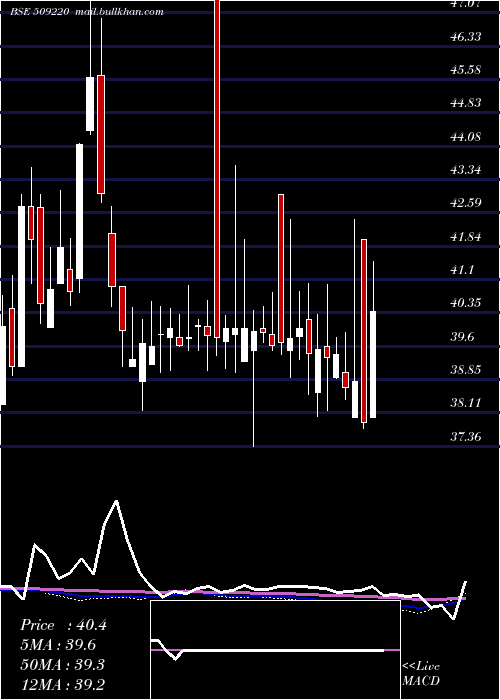Image resolution: width=500 pixels, height=700 pixels.
Task: Click the 40.35 price axis label
Action: point(466,303)
